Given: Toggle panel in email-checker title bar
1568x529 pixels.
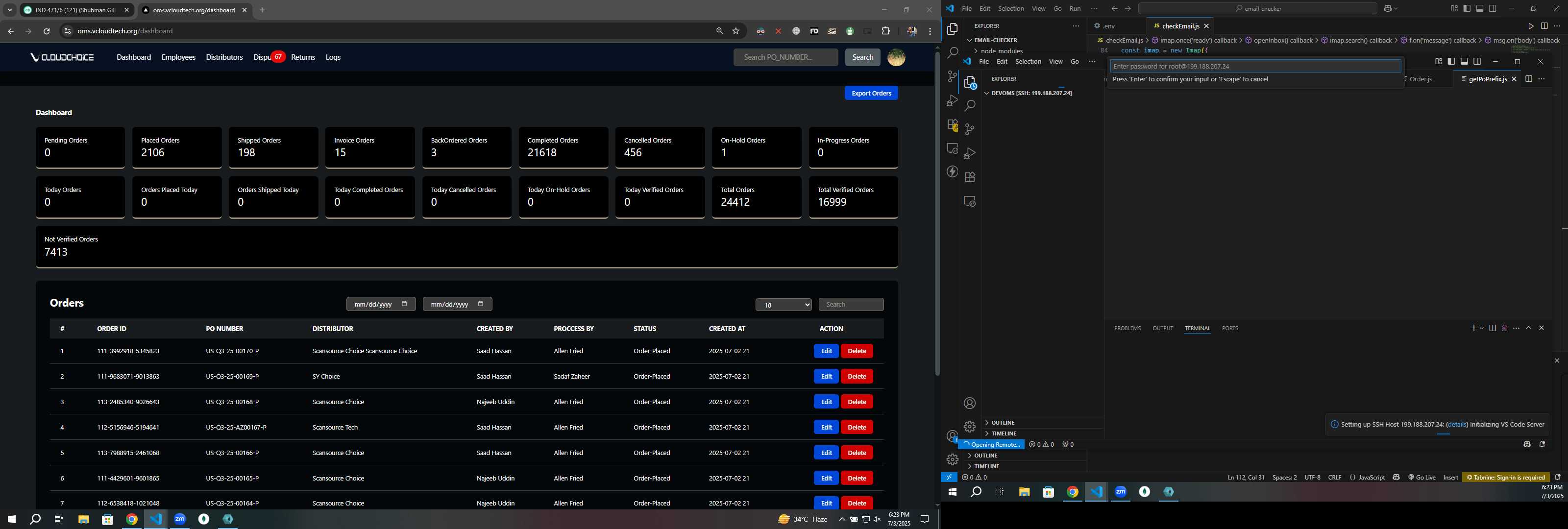Looking at the screenshot, I should (1480, 8).
